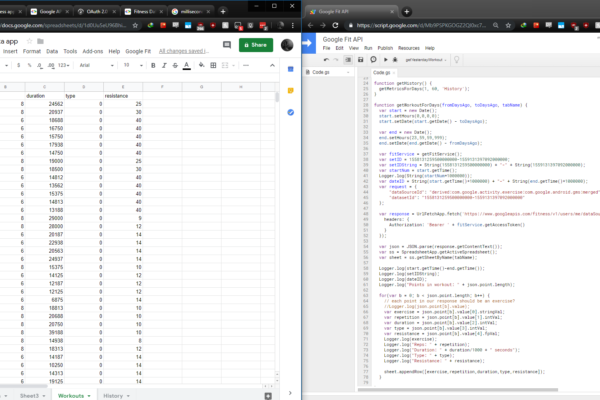The image size is (600, 400).
Task: Select the duration column header cell
Action: [x=44, y=96]
